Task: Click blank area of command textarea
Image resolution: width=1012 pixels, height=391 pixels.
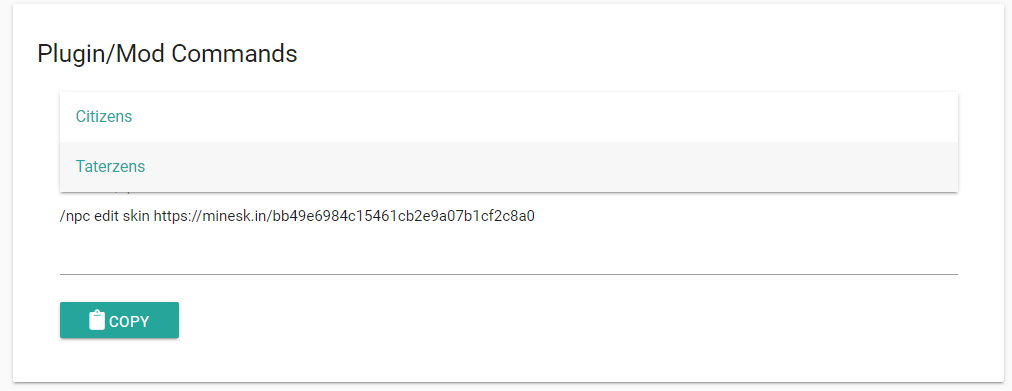Action: coord(509,248)
